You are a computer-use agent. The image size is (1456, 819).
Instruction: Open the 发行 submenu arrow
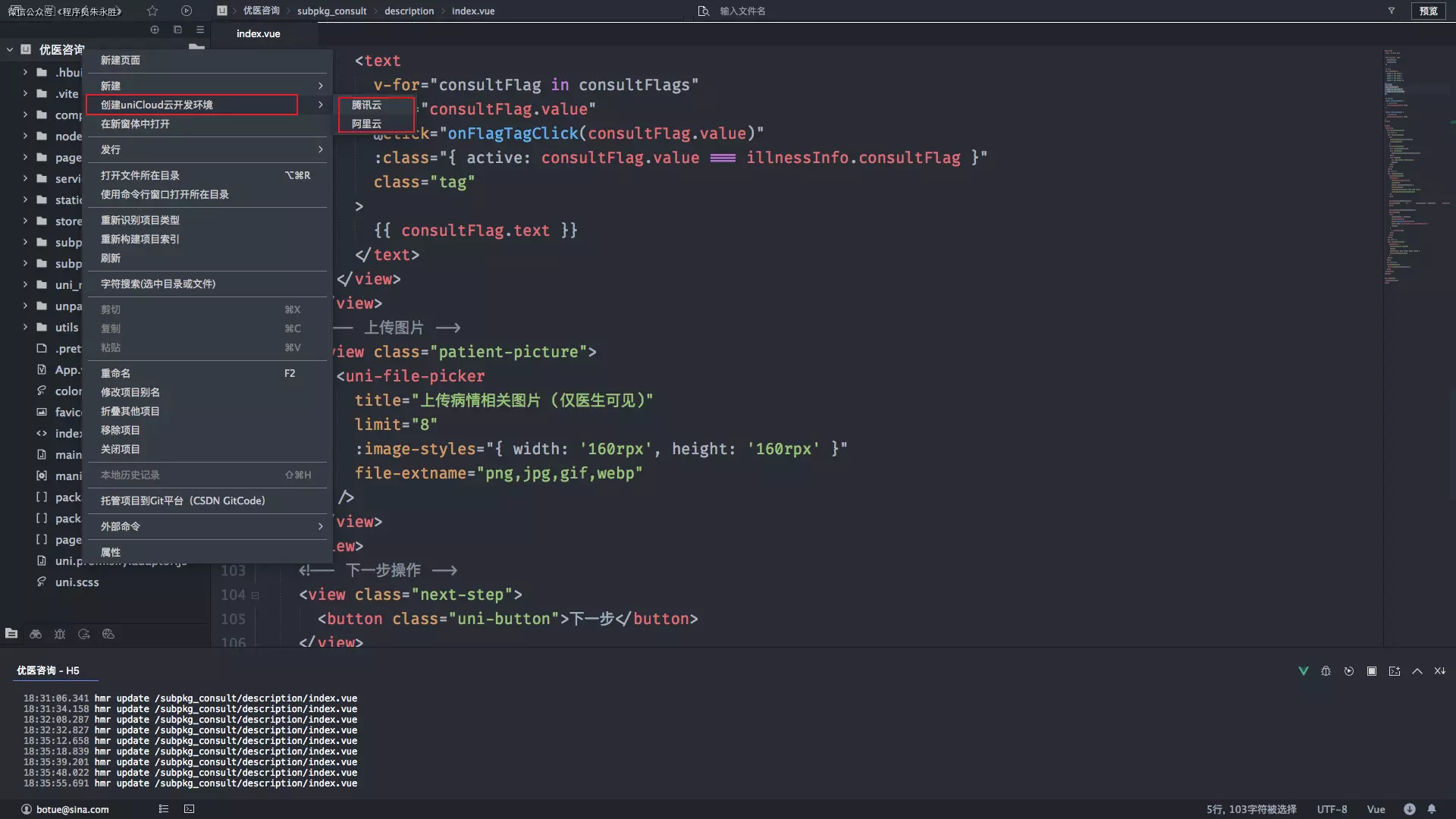coord(321,149)
